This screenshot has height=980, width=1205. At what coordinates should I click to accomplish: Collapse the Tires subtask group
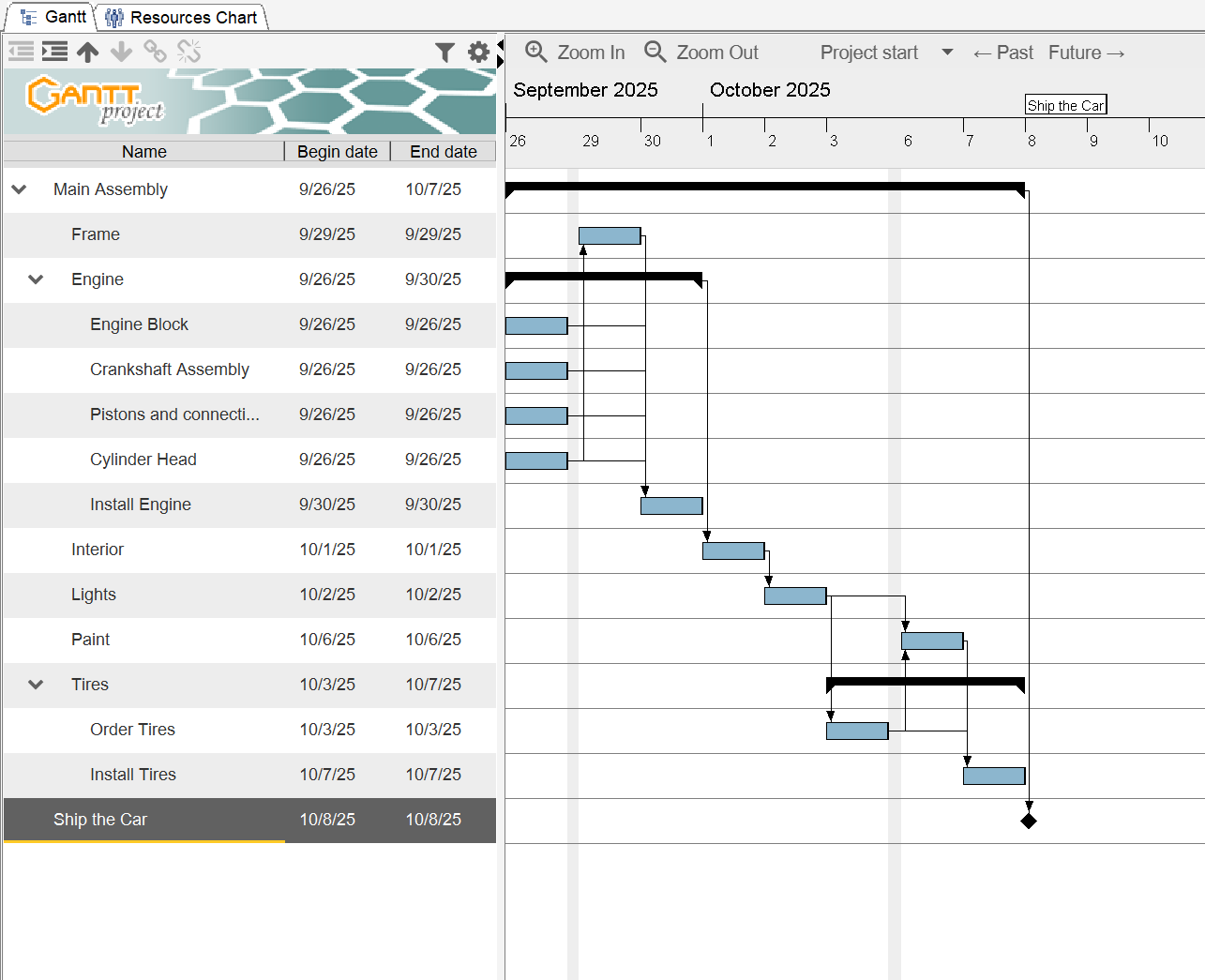pos(36,685)
